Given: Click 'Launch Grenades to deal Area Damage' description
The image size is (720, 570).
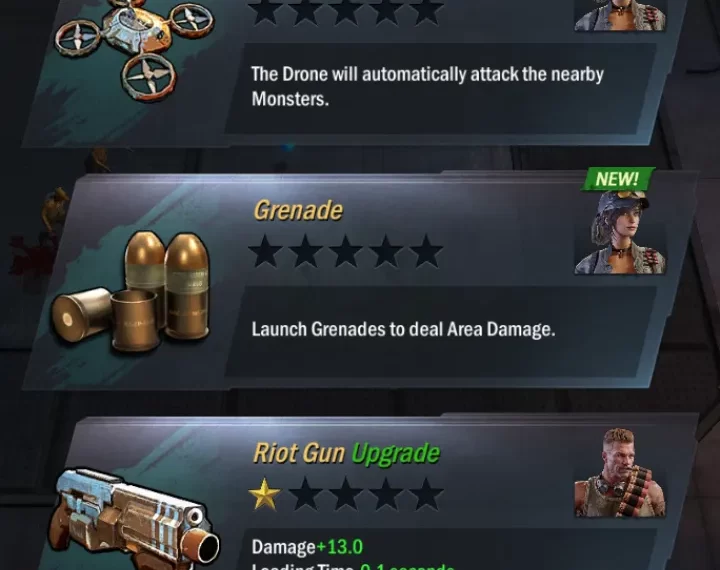Looking at the screenshot, I should pyautogui.click(x=404, y=329).
